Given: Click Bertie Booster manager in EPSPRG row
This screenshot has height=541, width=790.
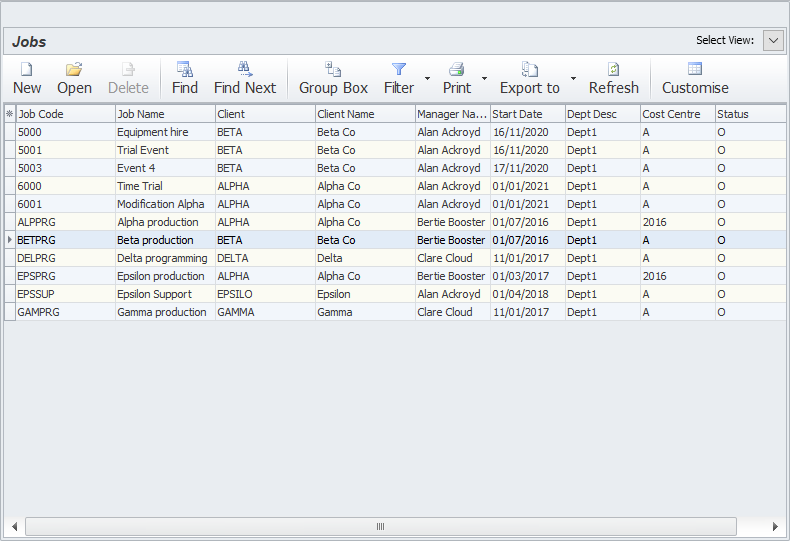Looking at the screenshot, I should click(453, 276).
